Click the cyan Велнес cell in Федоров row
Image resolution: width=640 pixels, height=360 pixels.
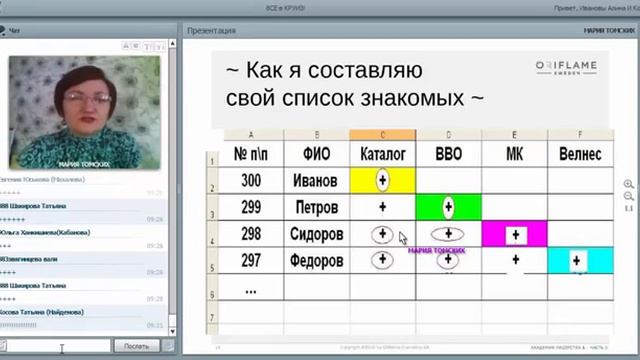pyautogui.click(x=580, y=260)
